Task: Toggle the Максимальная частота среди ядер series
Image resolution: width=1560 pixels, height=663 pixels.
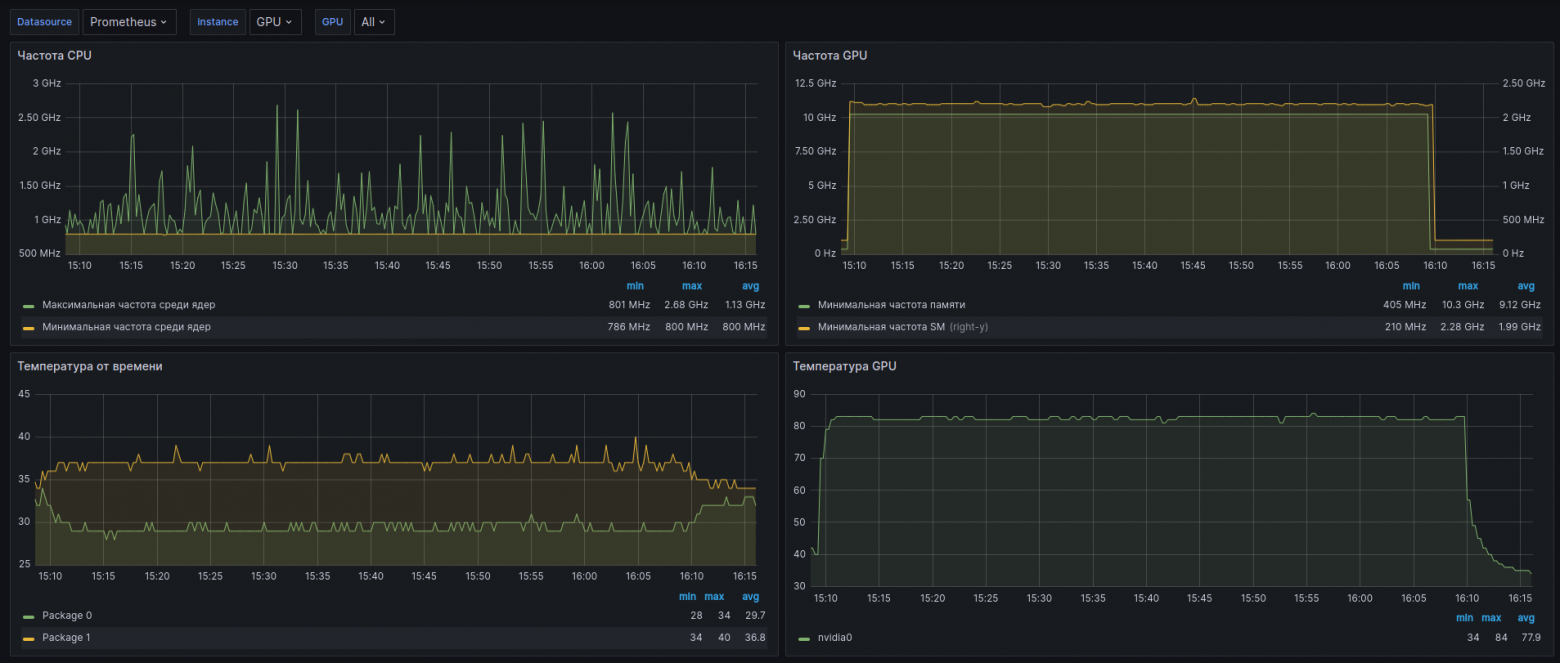Action: (x=128, y=305)
